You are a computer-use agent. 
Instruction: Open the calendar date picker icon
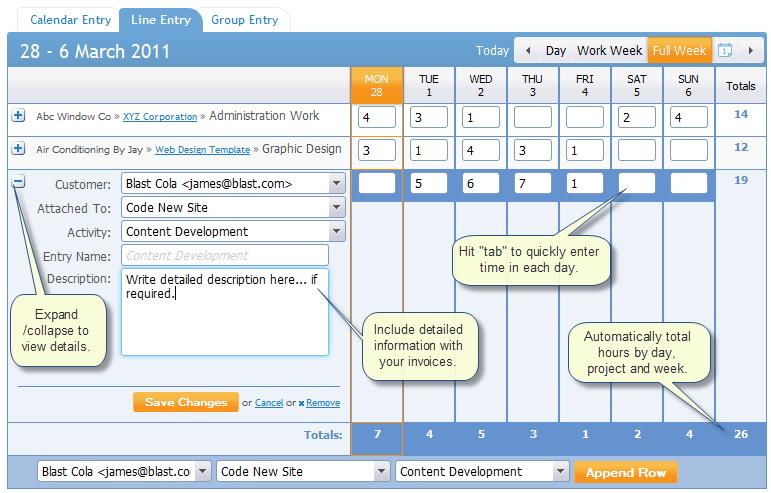pyautogui.click(x=726, y=51)
